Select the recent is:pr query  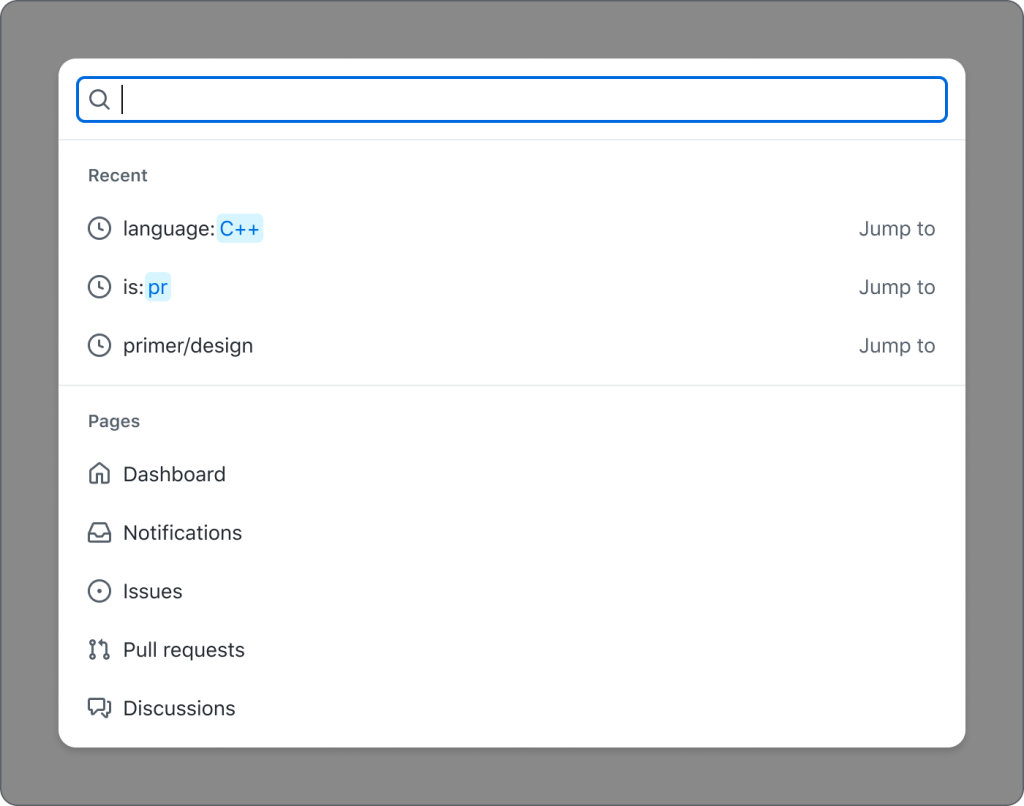tap(146, 288)
